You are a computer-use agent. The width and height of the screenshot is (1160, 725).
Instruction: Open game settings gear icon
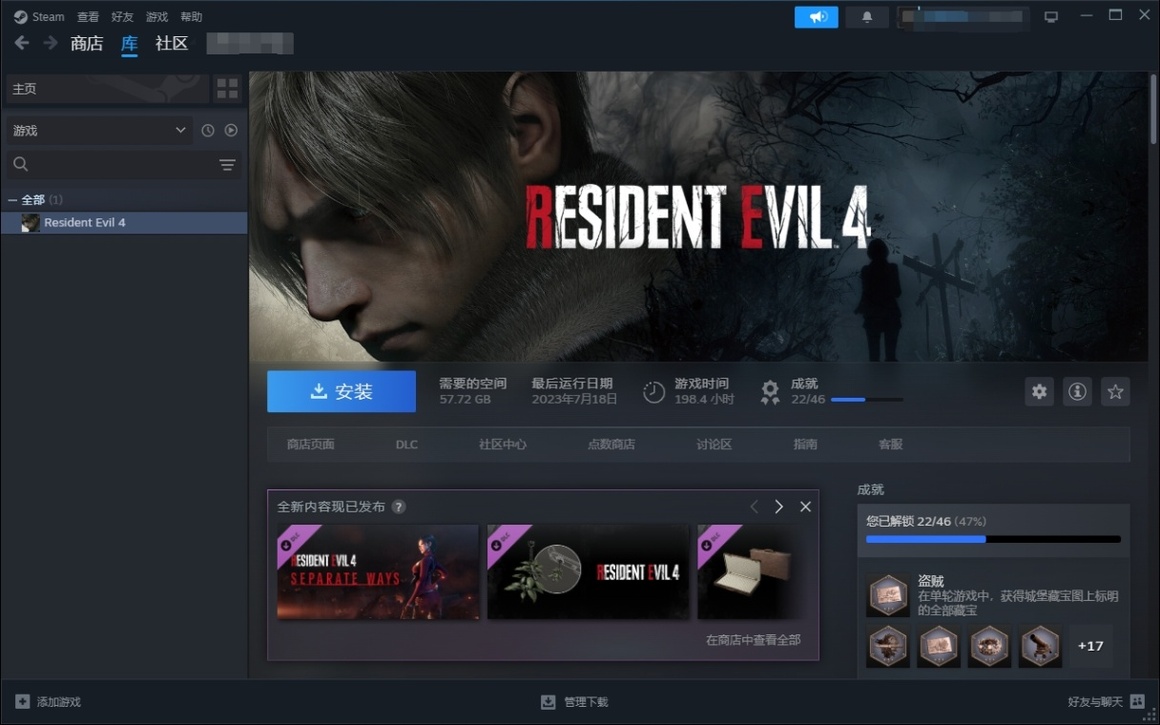(1039, 391)
